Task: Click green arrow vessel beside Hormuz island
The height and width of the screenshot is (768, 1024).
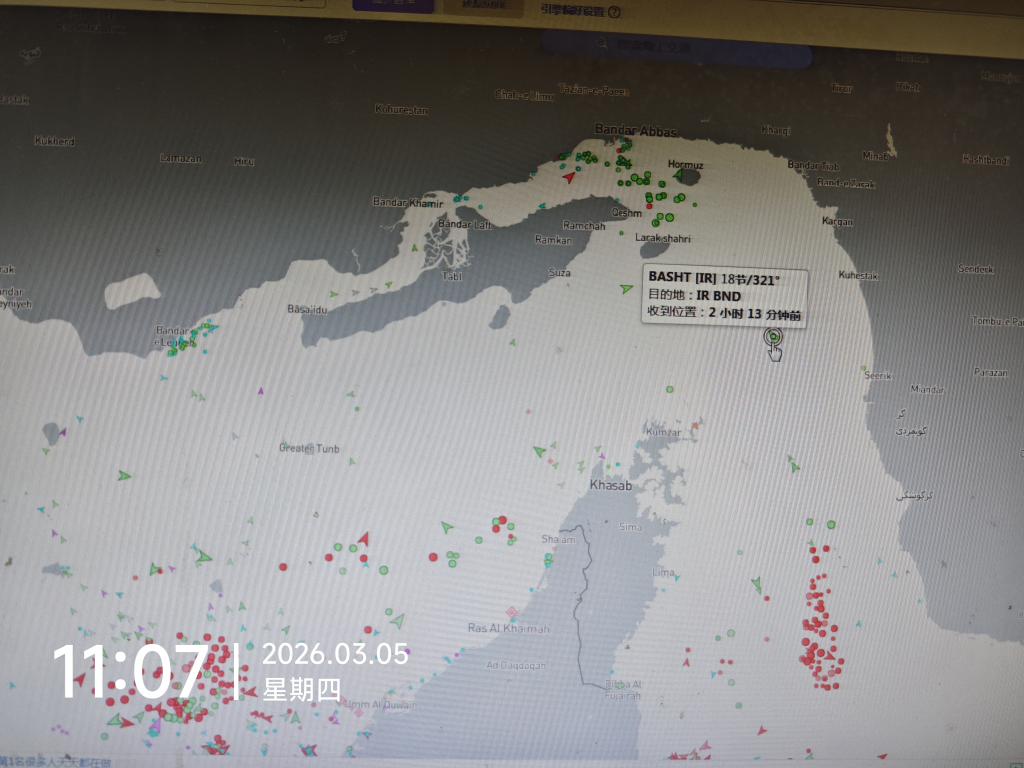Action: pos(678,175)
